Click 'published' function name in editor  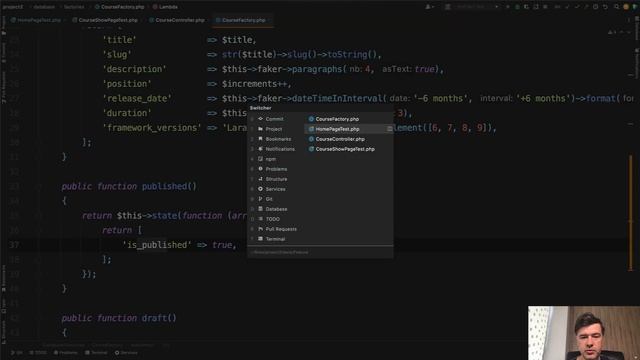164,187
